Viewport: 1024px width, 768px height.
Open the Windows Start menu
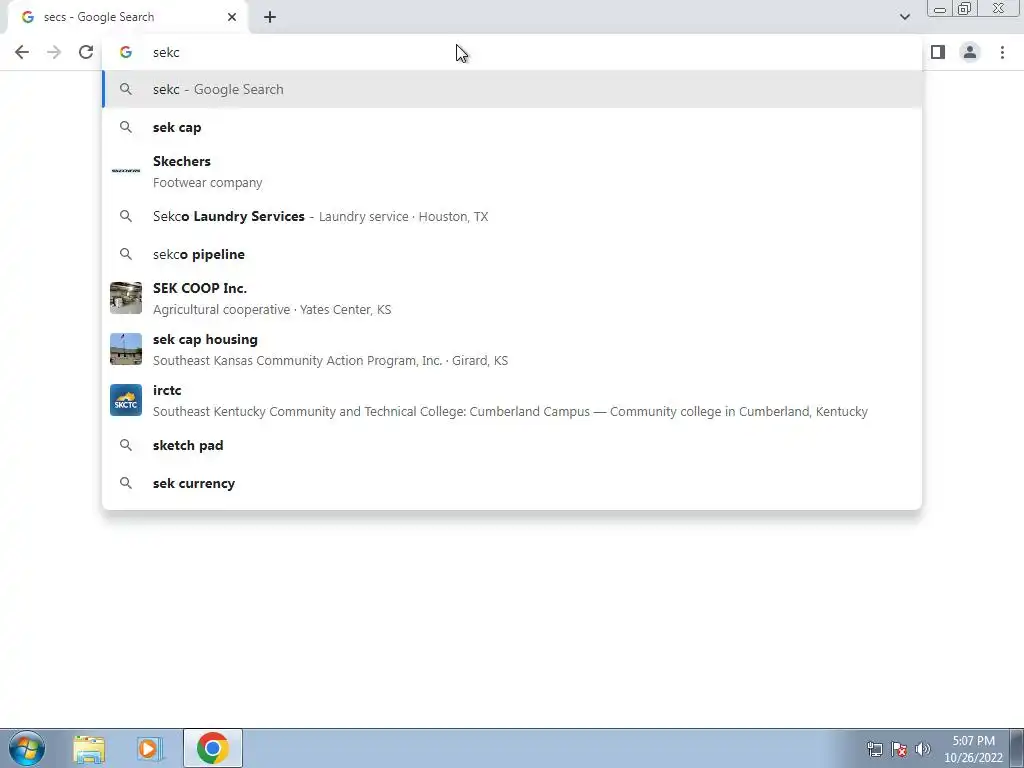pos(27,748)
